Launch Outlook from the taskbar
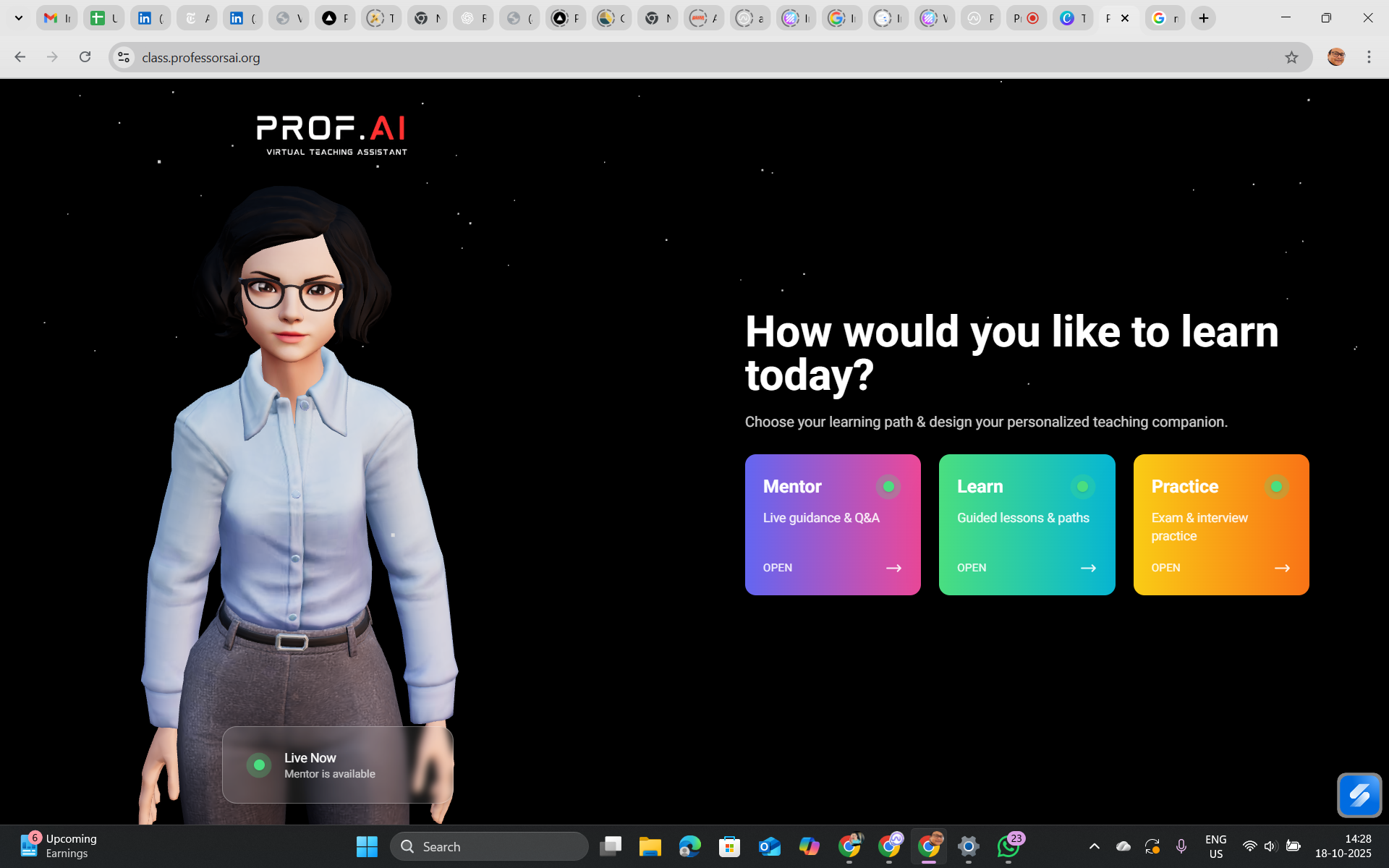The image size is (1389, 868). 769,846
